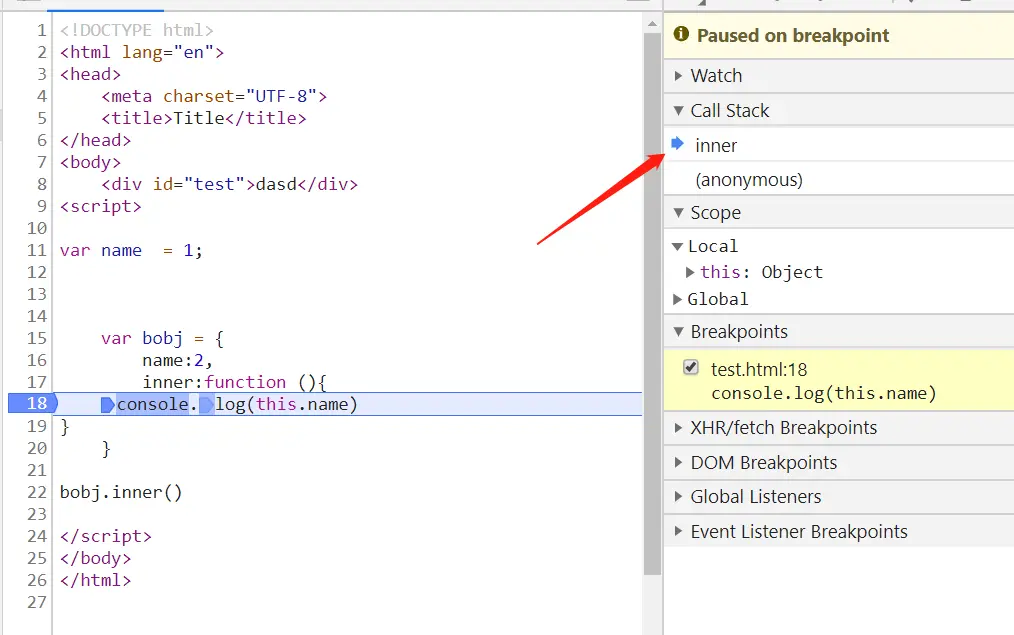Expand the Global scope
This screenshot has width=1014, height=635.
tap(677, 299)
